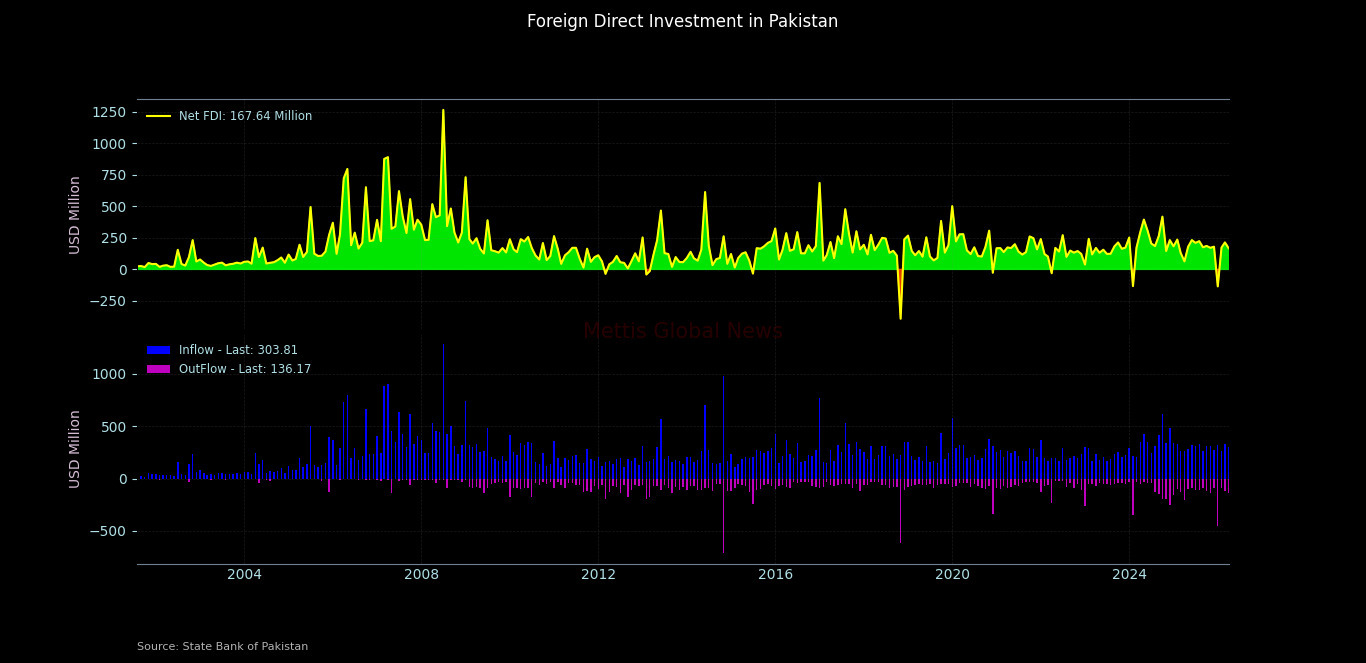1366x663 pixels.
Task: Click the −250 tick on the Net FDI axis
Action: coord(105,301)
